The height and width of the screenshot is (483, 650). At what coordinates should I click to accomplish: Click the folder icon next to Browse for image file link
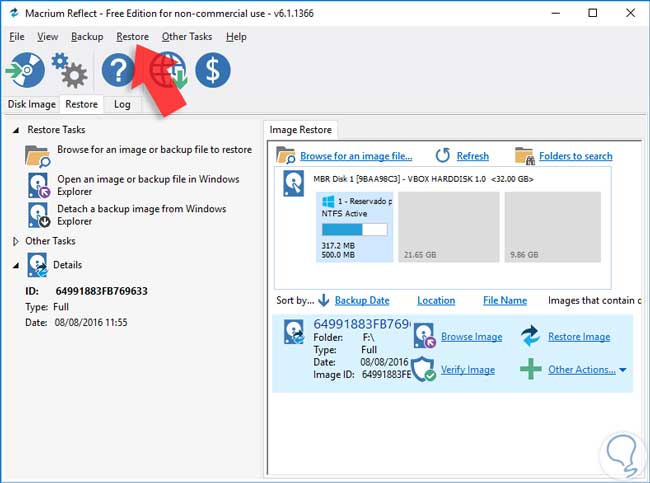click(x=286, y=155)
